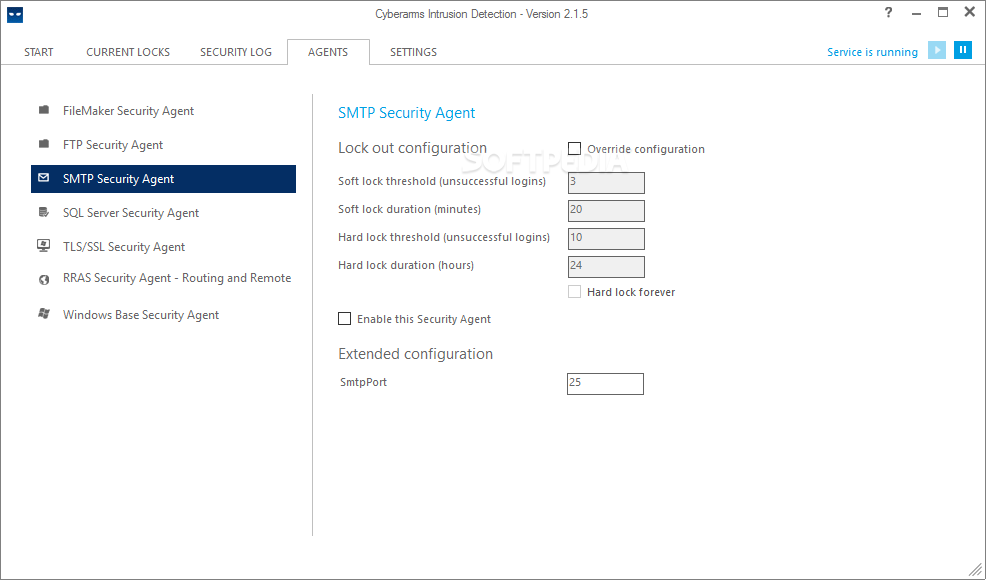986x580 pixels.
Task: Open the CURRENT LOCKS tab
Action: click(128, 52)
